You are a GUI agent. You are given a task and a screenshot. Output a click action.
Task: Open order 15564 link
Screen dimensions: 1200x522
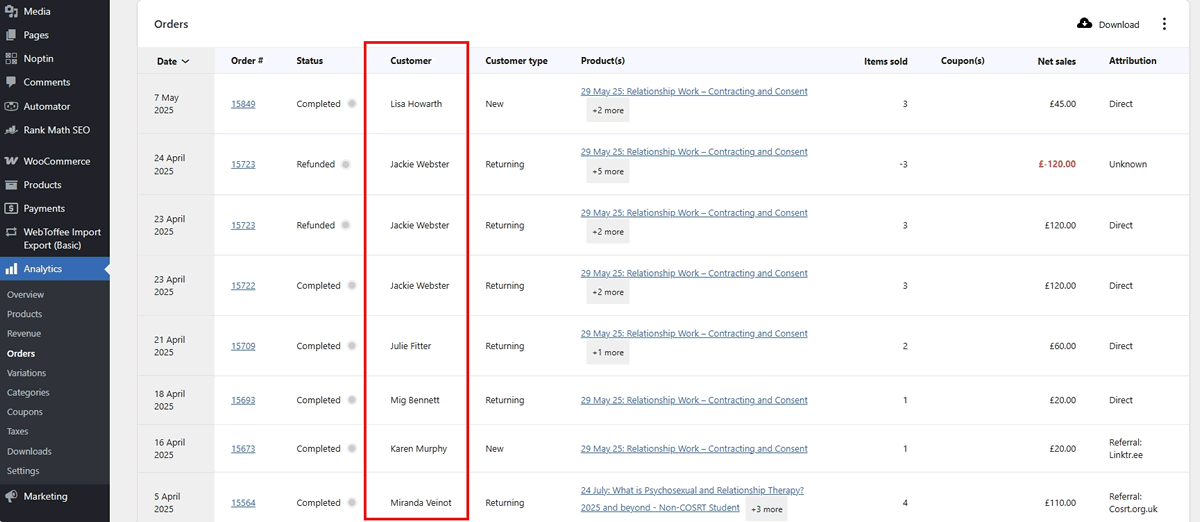pyautogui.click(x=243, y=503)
